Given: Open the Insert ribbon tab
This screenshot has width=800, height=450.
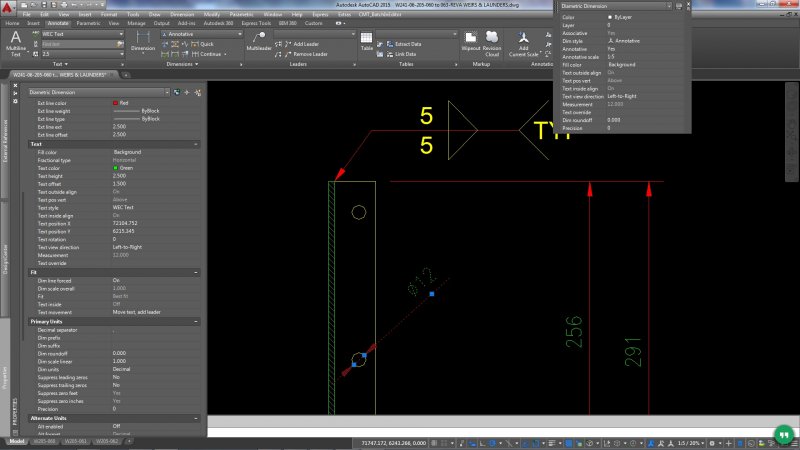Looking at the screenshot, I should [x=33, y=23].
